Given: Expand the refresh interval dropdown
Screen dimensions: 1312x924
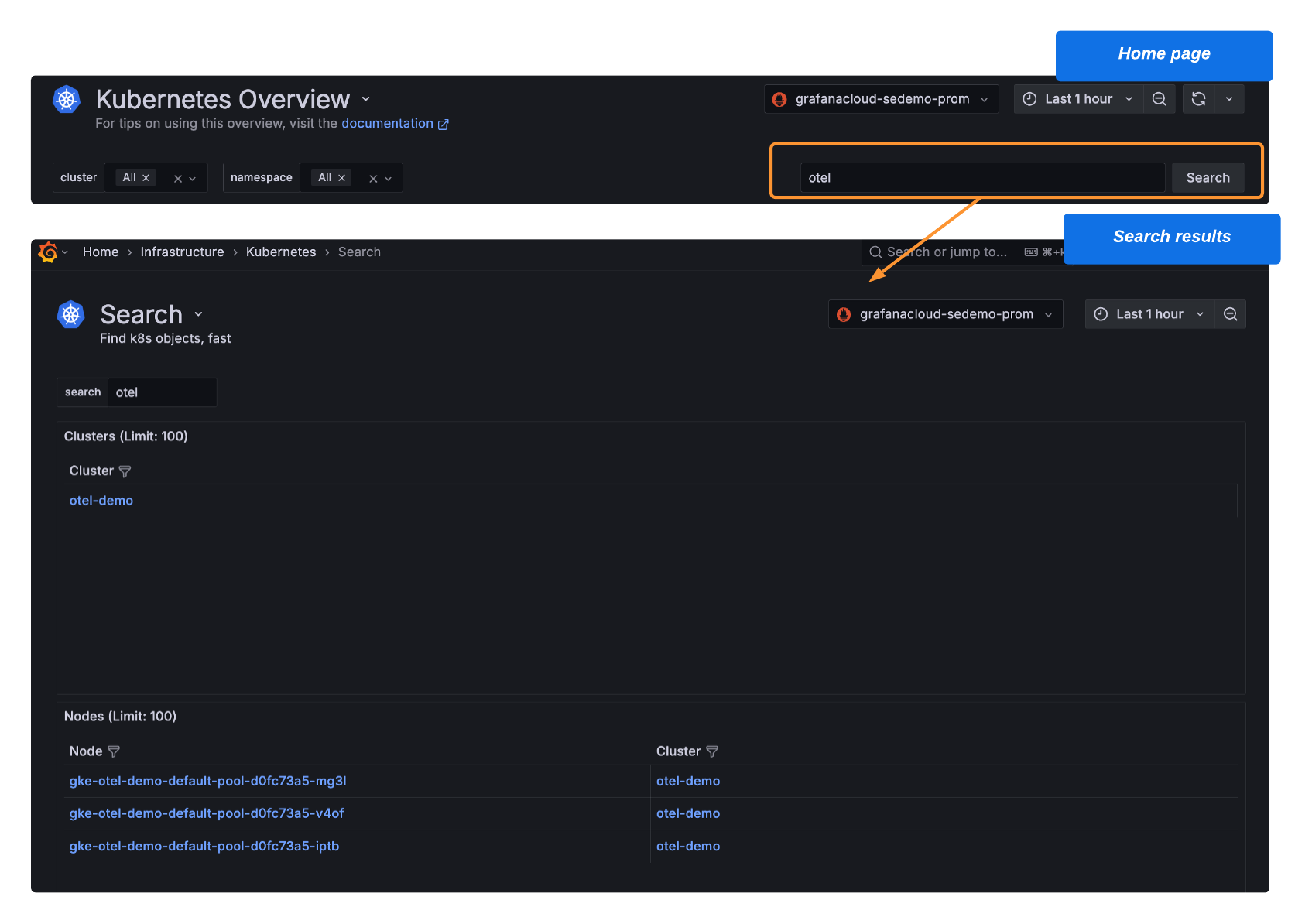Looking at the screenshot, I should pos(1229,99).
